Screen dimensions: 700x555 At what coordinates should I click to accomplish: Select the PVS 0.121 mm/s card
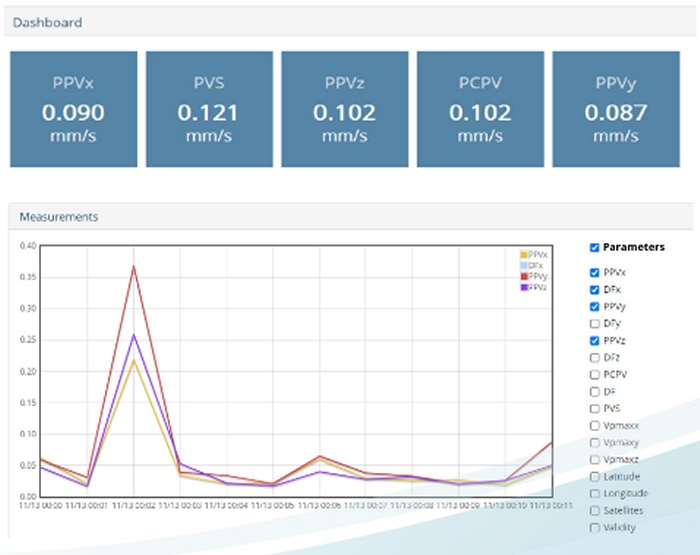[209, 109]
